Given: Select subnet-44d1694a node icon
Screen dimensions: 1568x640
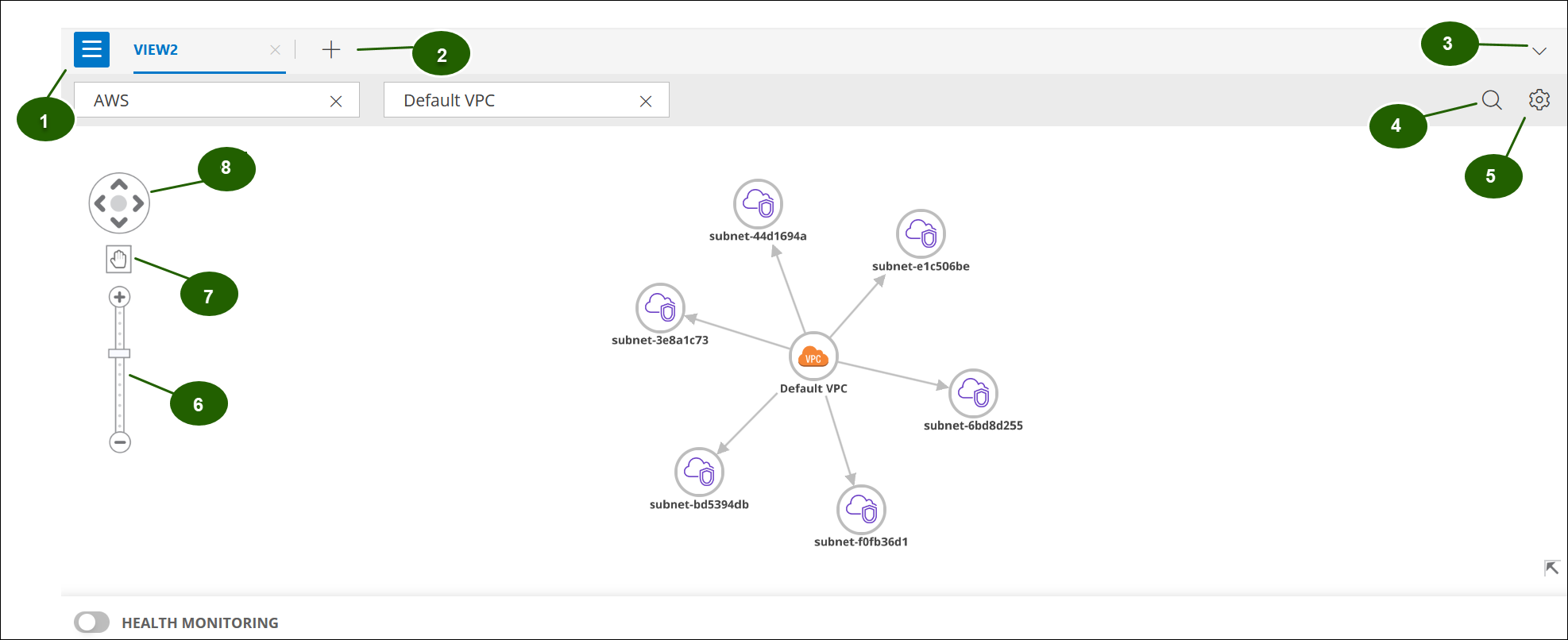Looking at the screenshot, I should (x=758, y=204).
